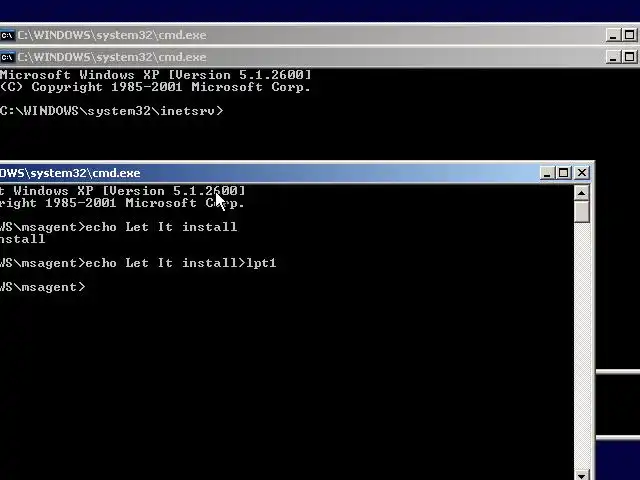Click the '(C) Copyright 1985-2001 Microsoft Corp.' line
The image size is (640, 480).
(156, 87)
